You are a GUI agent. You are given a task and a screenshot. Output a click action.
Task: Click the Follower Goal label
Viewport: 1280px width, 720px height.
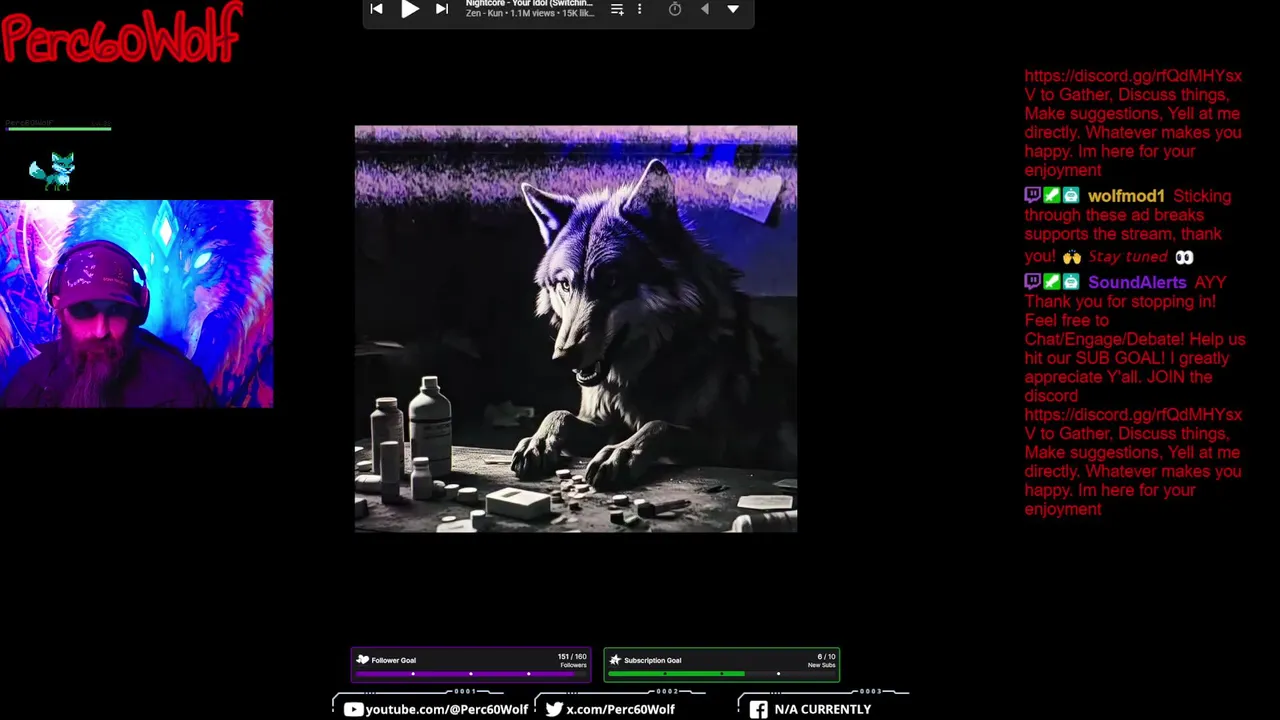point(394,660)
